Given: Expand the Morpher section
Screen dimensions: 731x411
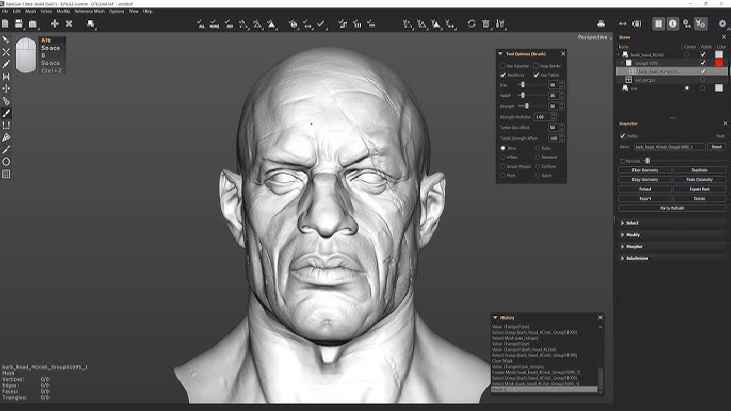Looking at the screenshot, I should (634, 246).
